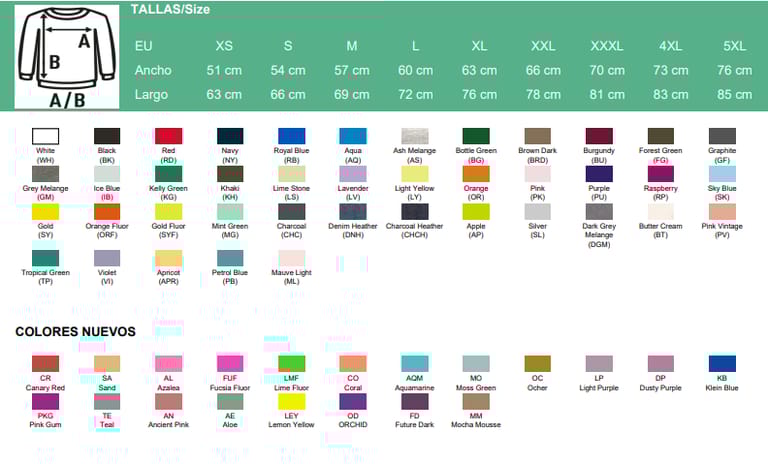Select the Mocha Mousse (MM) swatch
Screen dimensions: 768x464
(x=475, y=401)
